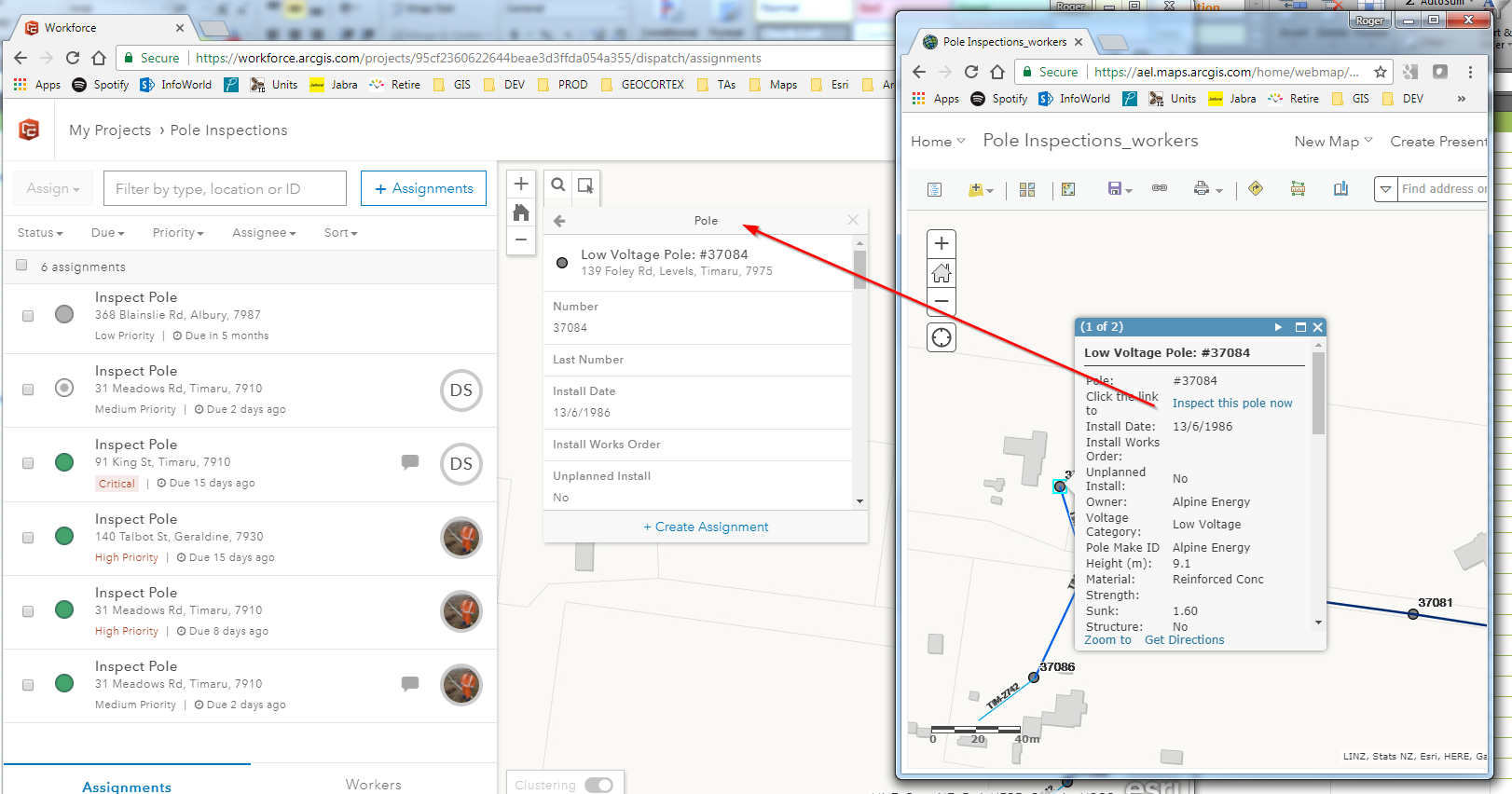Open the Save dropdown in webmap toolbar
This screenshot has width=1512, height=794.
tap(1120, 189)
